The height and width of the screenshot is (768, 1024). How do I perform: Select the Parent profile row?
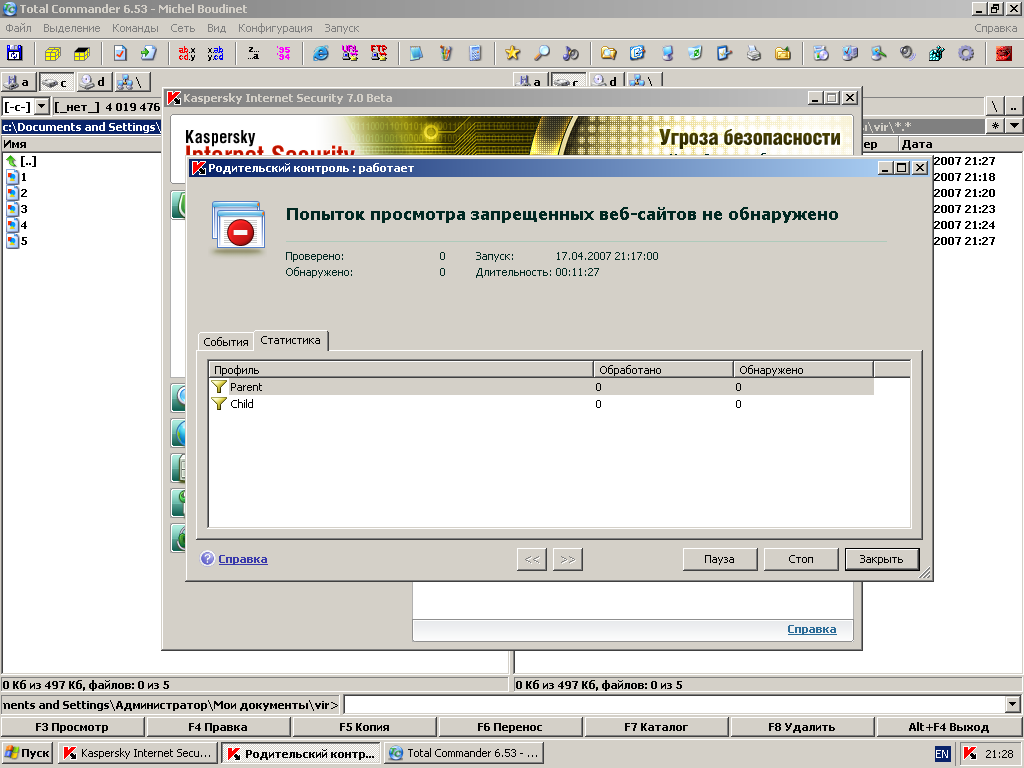(541, 387)
